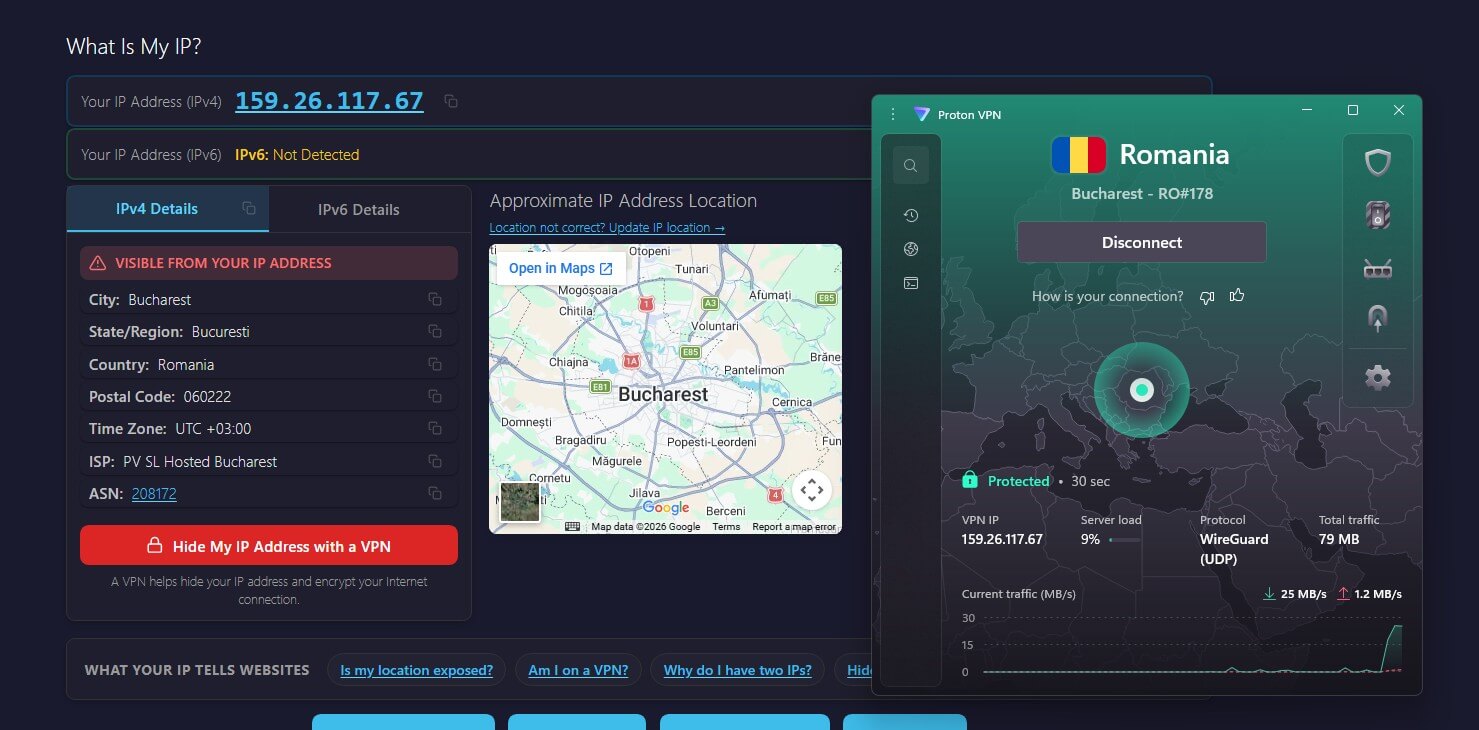This screenshot has width=1479, height=730.
Task: Click the Bucharest - RO#178 server label
Action: pos(1142,193)
